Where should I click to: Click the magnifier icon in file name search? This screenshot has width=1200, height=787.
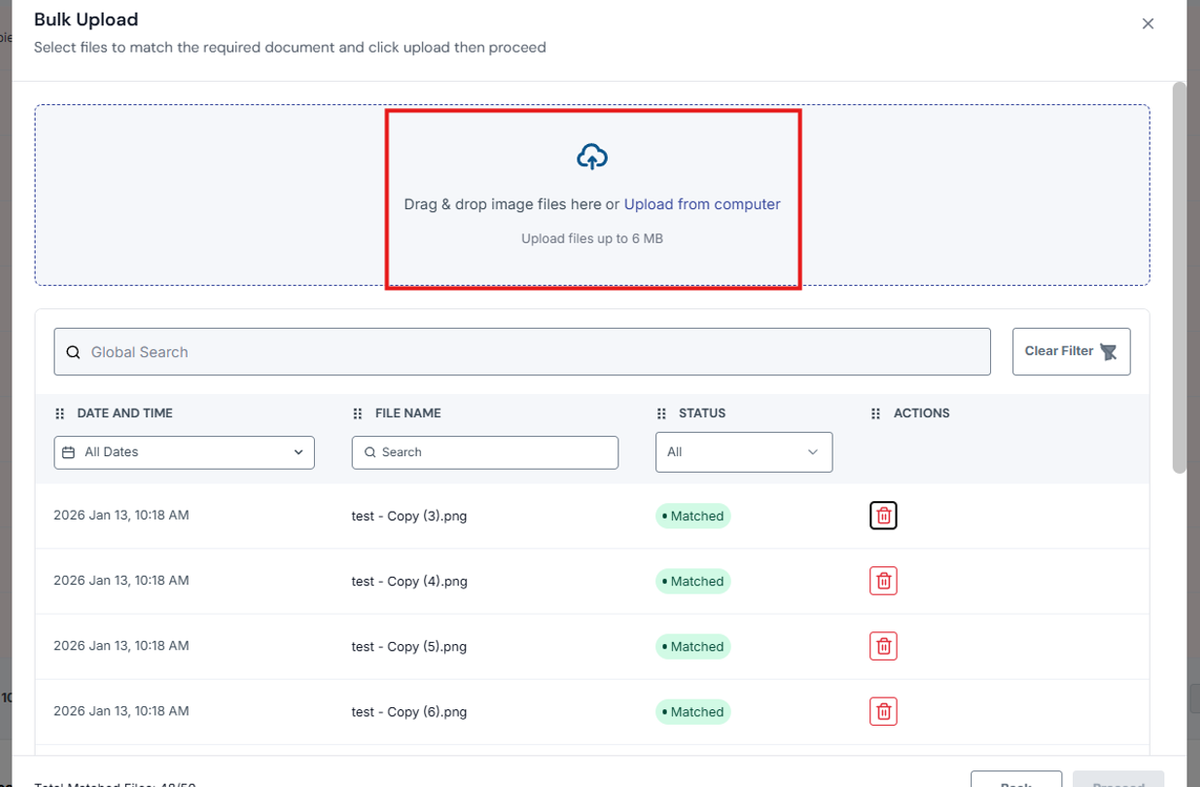click(x=370, y=452)
